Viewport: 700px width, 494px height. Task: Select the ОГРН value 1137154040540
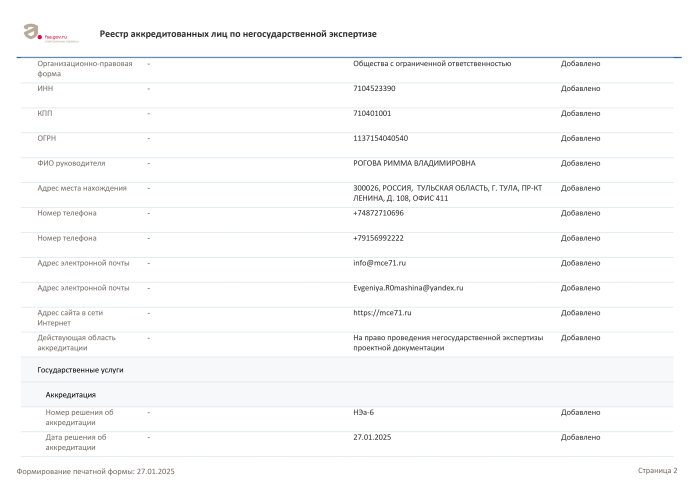(380, 138)
